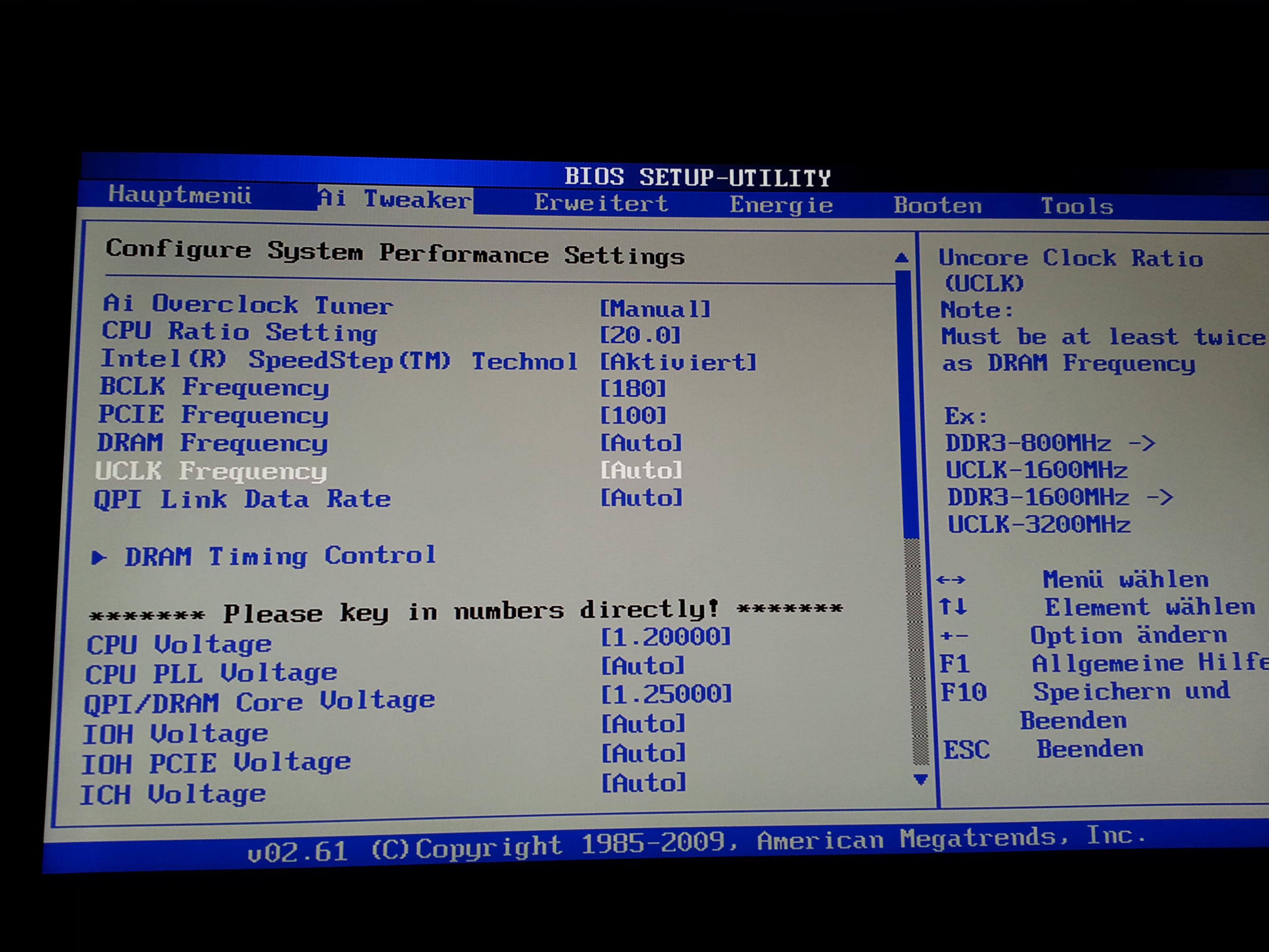Change the Ai Overclock Tuner Manual value

click(655, 309)
